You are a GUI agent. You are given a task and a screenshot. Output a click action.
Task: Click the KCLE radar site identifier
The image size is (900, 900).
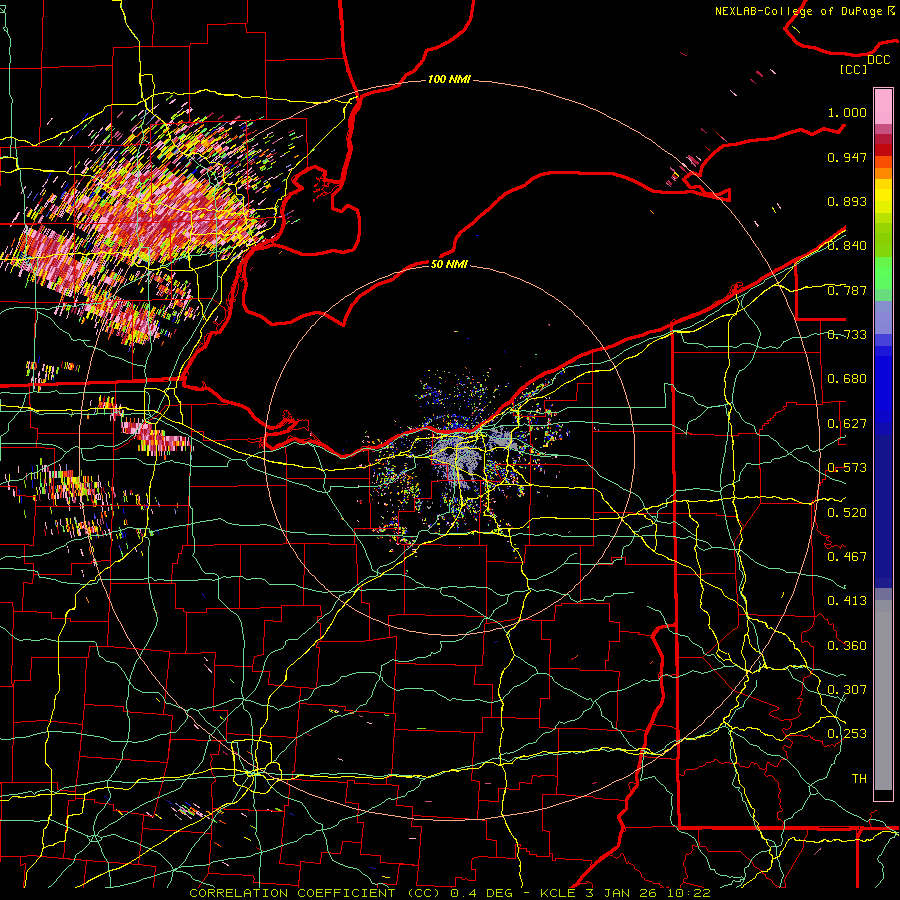pyautogui.click(x=558, y=893)
